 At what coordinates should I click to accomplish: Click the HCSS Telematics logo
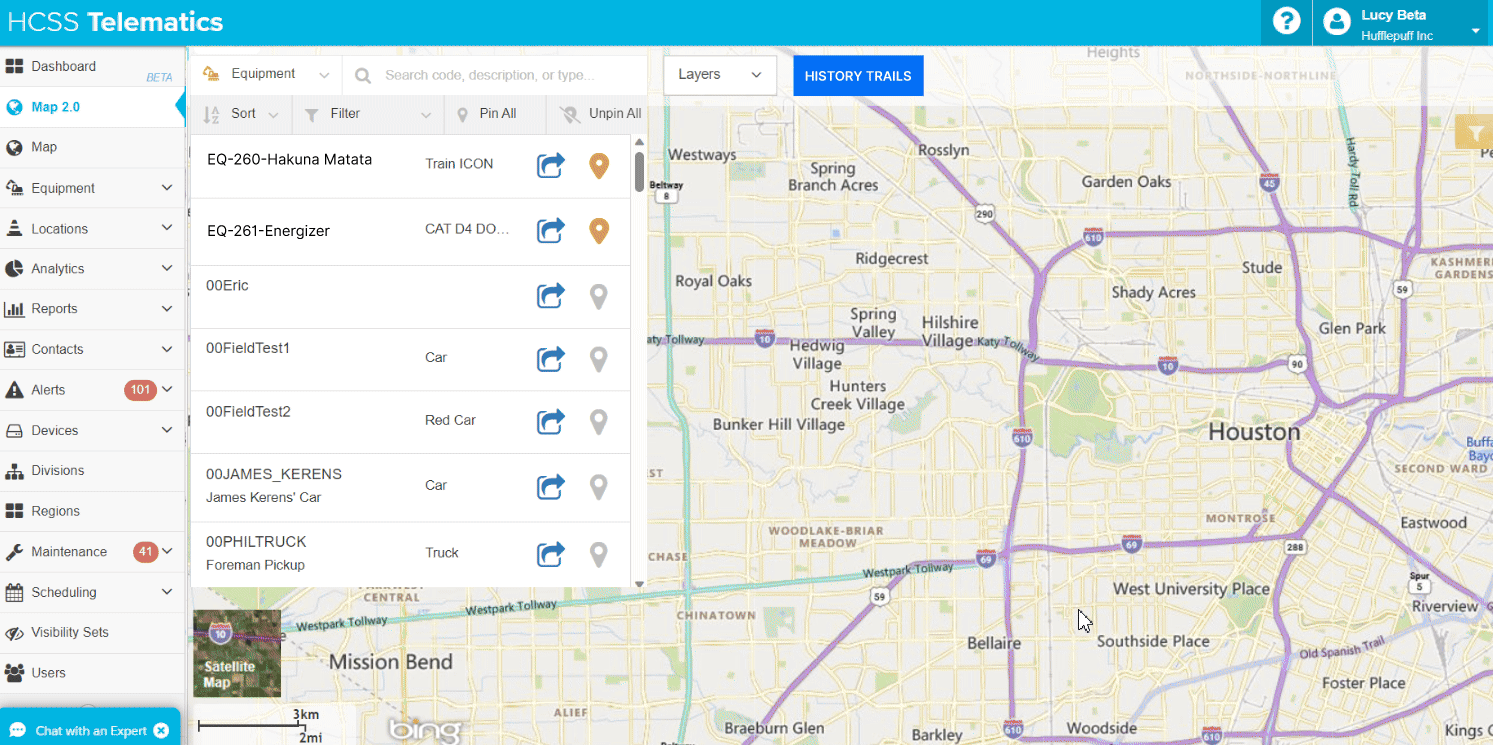(115, 22)
